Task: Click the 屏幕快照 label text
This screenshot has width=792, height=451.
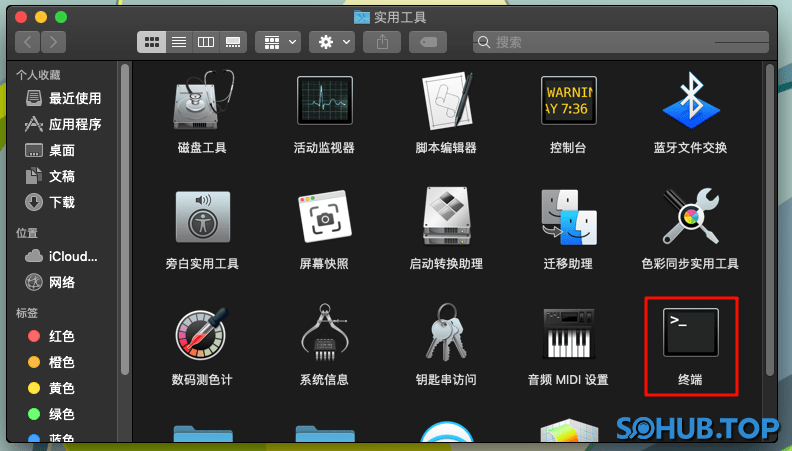Action: [x=324, y=264]
